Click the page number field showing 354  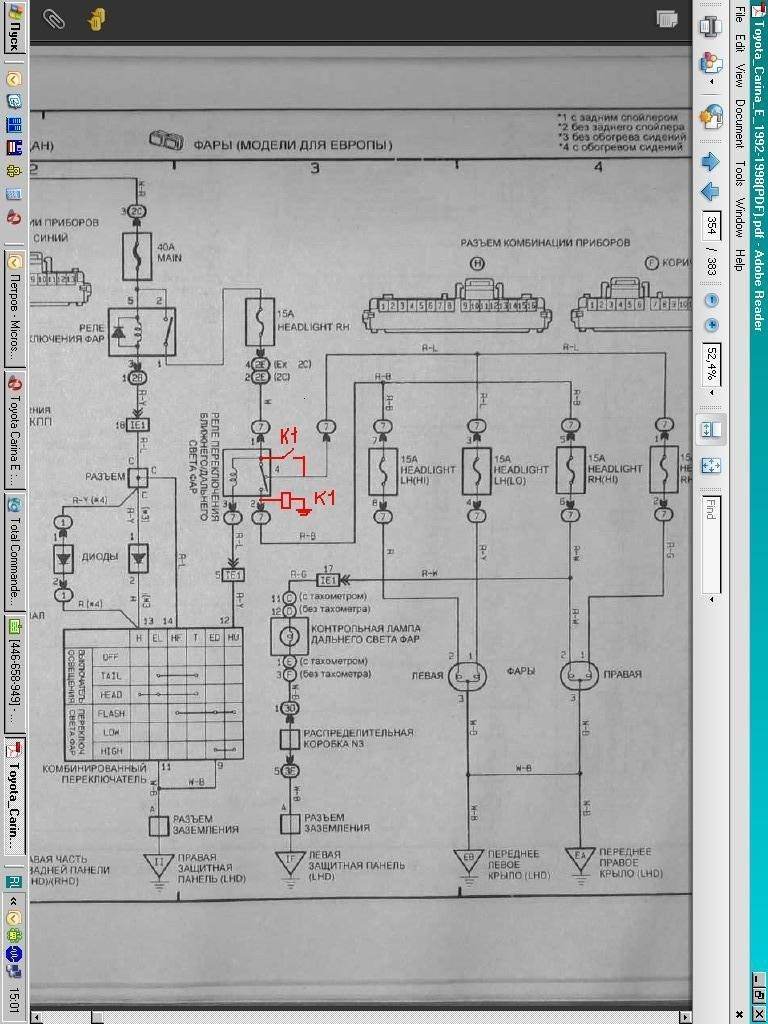[711, 222]
